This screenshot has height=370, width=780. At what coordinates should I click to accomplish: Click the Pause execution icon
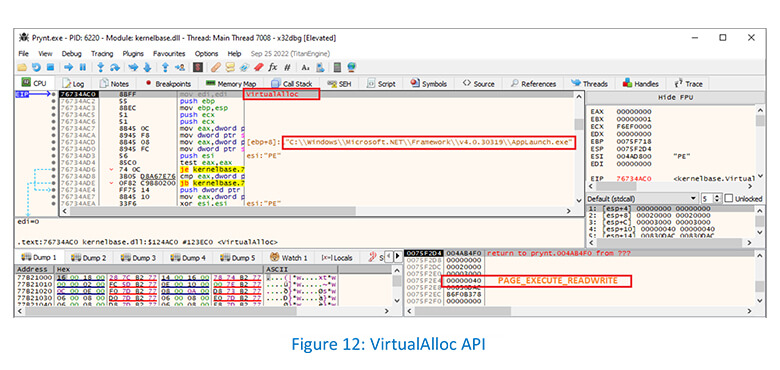click(83, 67)
